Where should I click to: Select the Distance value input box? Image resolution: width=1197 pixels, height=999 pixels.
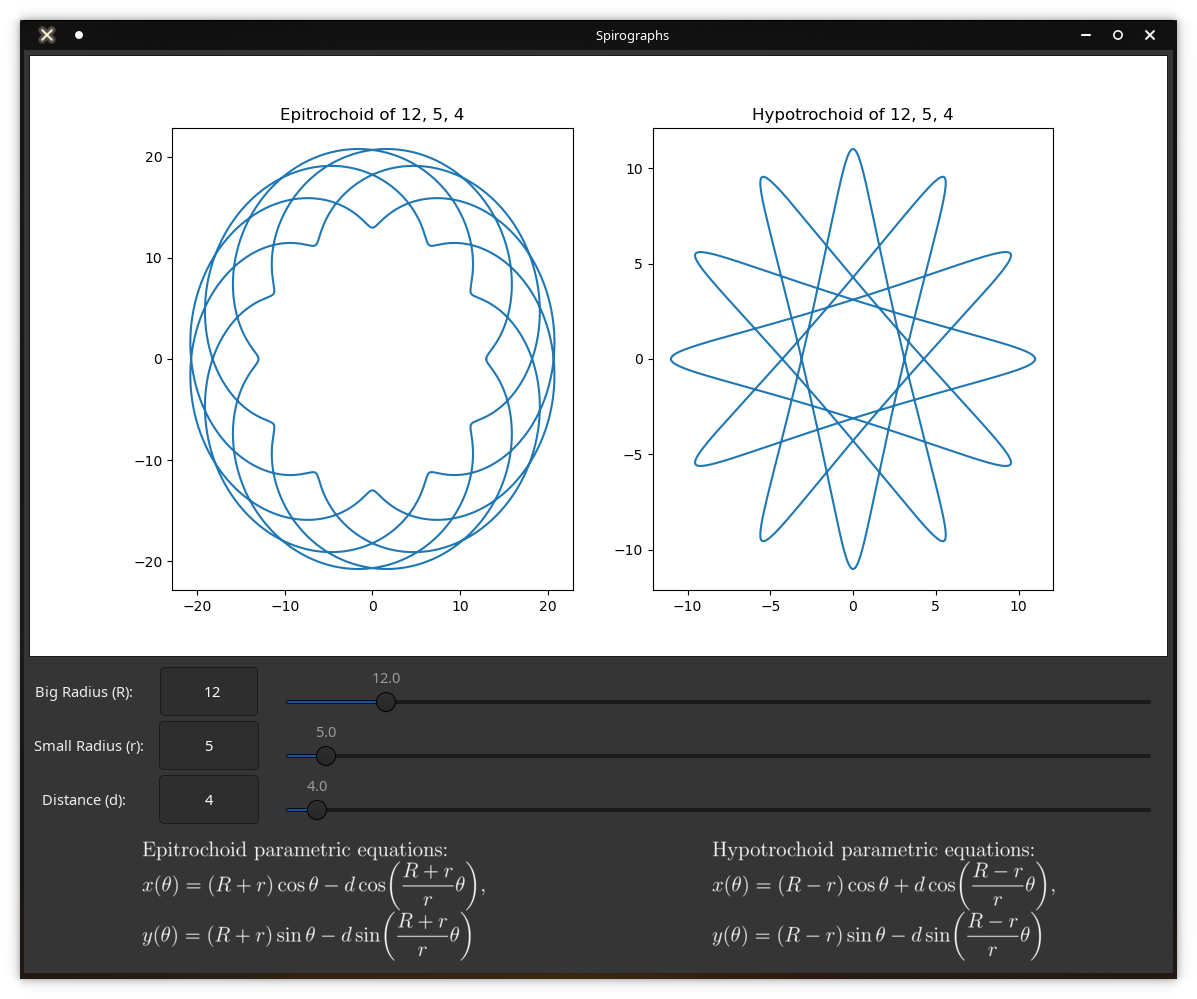pyautogui.click(x=209, y=800)
